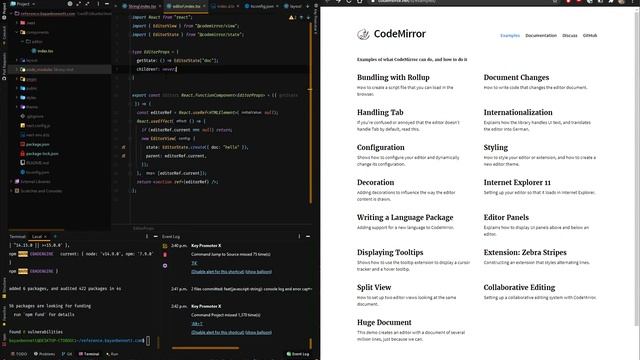The image size is (640, 360).
Task: Expand the public folder in project tree
Action: point(17,88)
